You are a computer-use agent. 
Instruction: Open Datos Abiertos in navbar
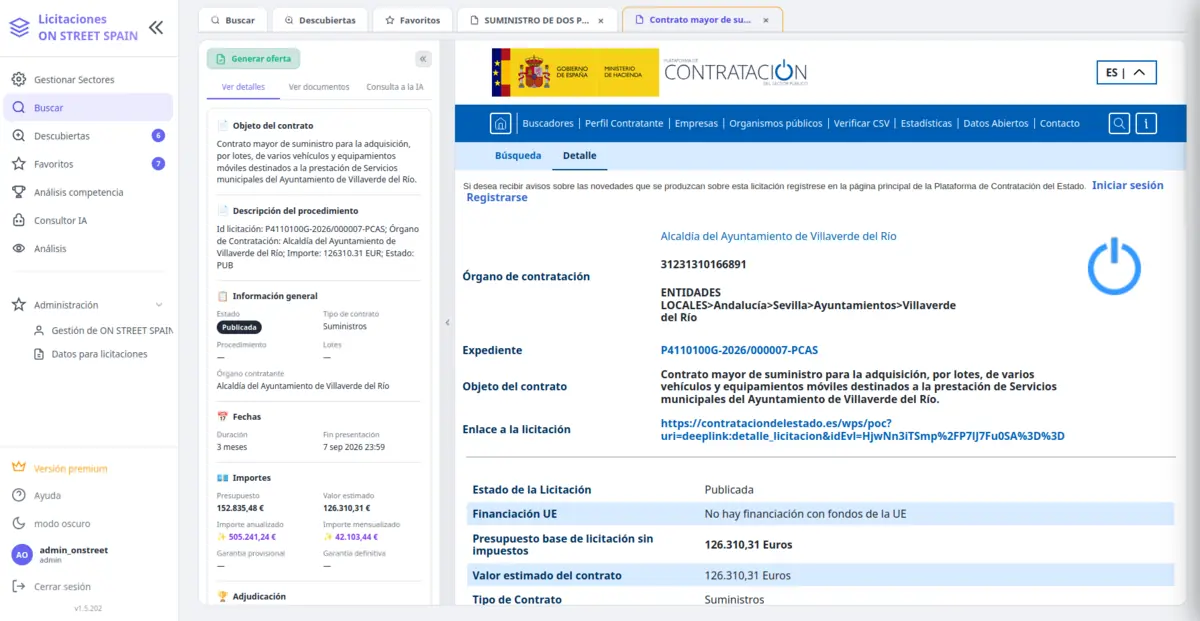(x=995, y=123)
